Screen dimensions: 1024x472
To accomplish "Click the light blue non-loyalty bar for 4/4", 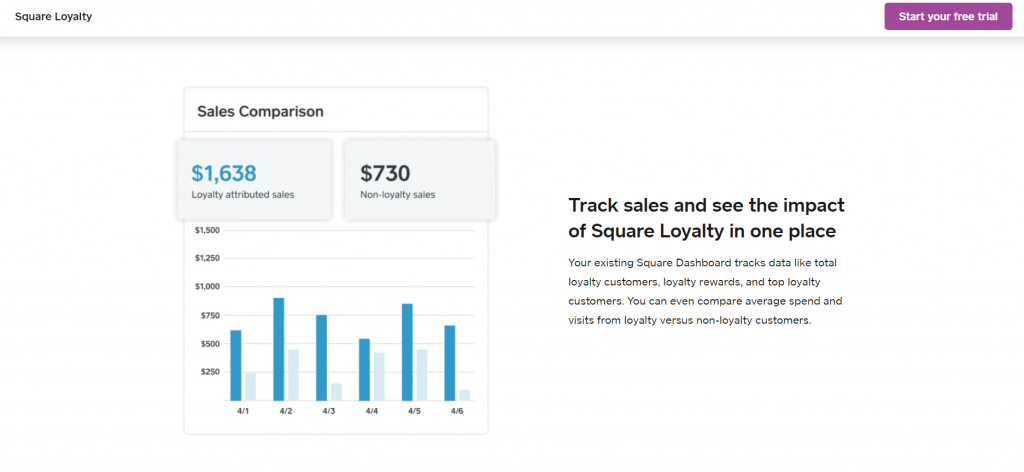I will click(379, 377).
